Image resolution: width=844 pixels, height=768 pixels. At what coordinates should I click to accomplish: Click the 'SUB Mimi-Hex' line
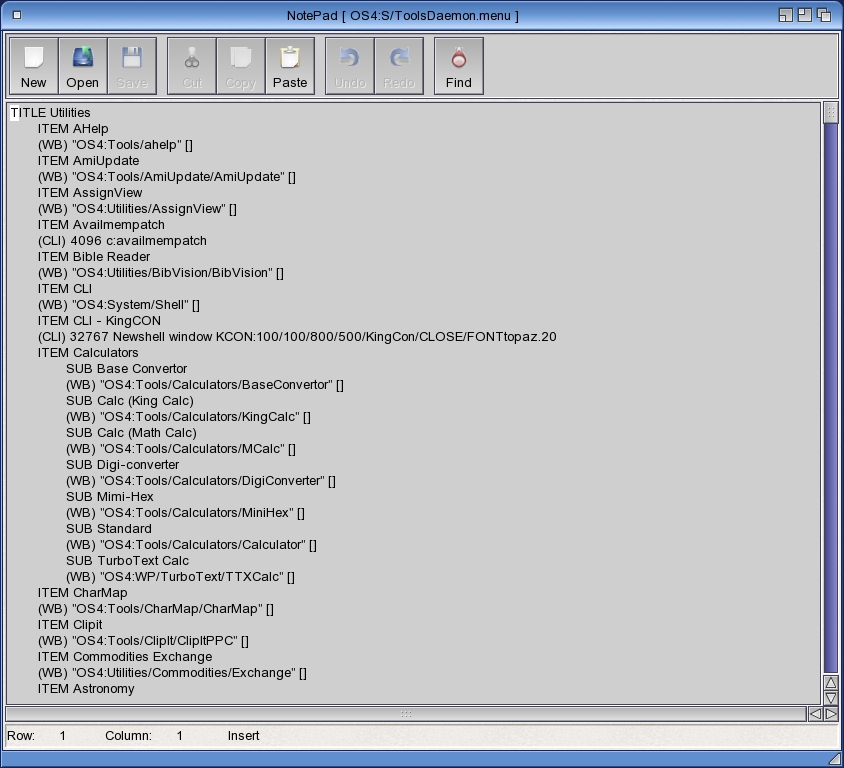click(x=110, y=497)
